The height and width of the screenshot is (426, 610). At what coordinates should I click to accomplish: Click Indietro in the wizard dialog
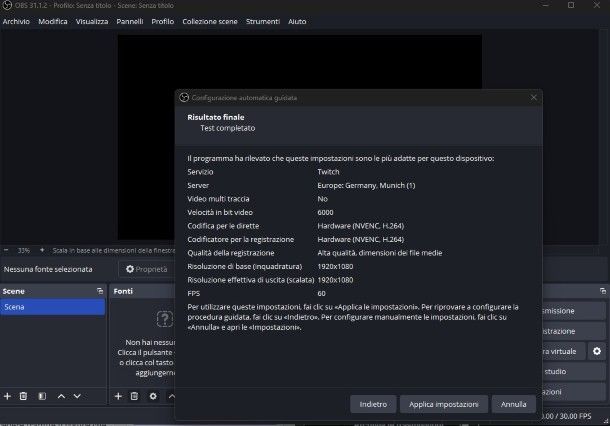pyautogui.click(x=373, y=404)
